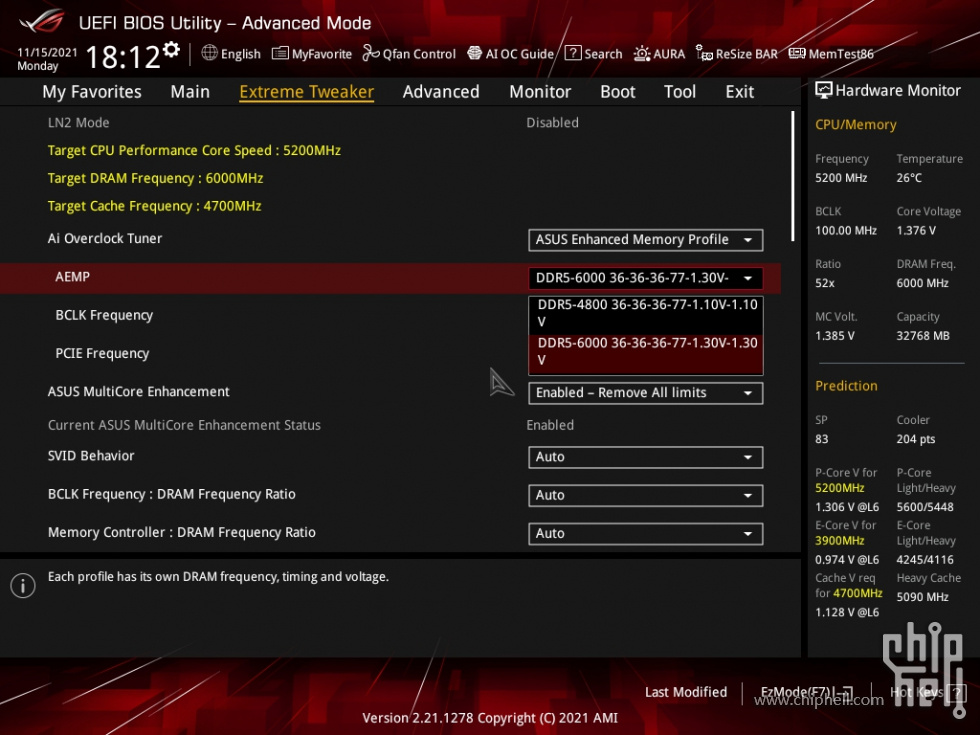This screenshot has width=980, height=735.
Task: Click Target CPU Performance Core Speed text
Action: tap(194, 151)
